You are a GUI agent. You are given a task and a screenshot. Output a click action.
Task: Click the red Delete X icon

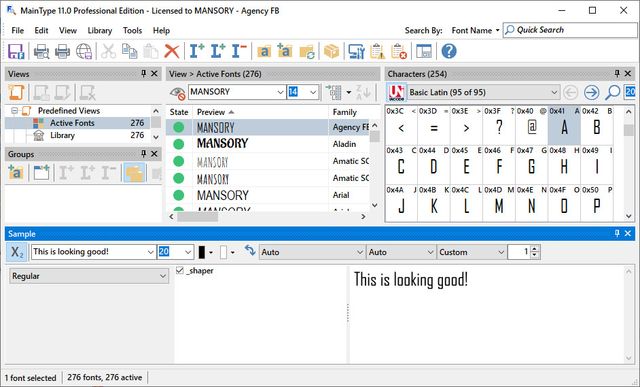172,51
